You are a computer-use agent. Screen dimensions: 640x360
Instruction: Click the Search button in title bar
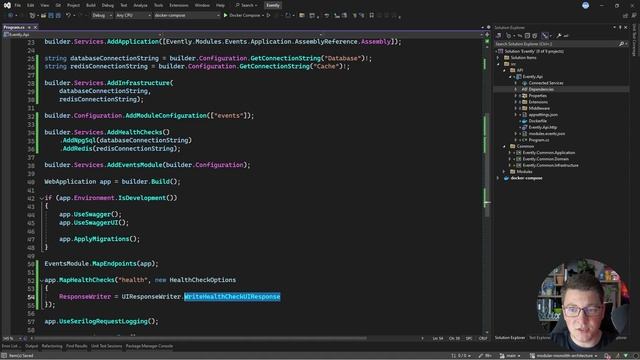point(246,5)
